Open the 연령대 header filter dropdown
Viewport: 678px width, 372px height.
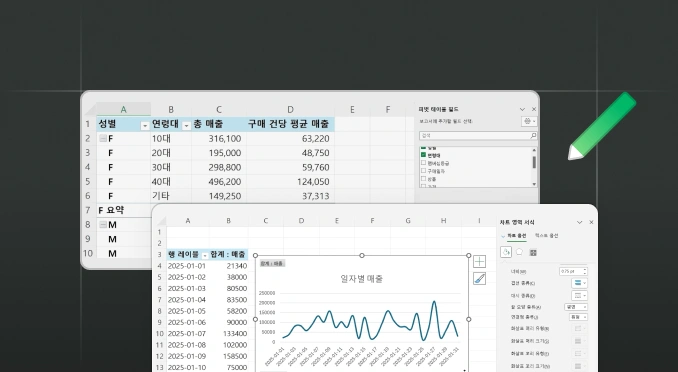[186, 125]
